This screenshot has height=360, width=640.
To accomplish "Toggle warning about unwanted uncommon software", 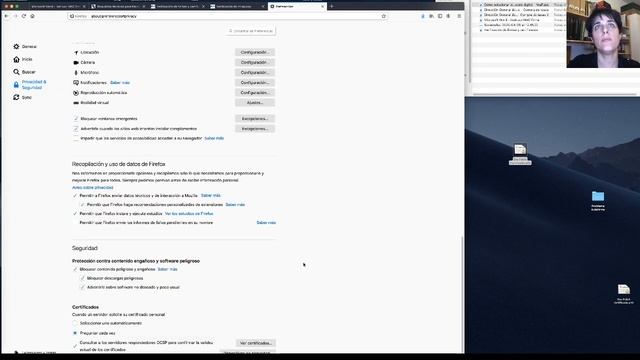I will 82,287.
